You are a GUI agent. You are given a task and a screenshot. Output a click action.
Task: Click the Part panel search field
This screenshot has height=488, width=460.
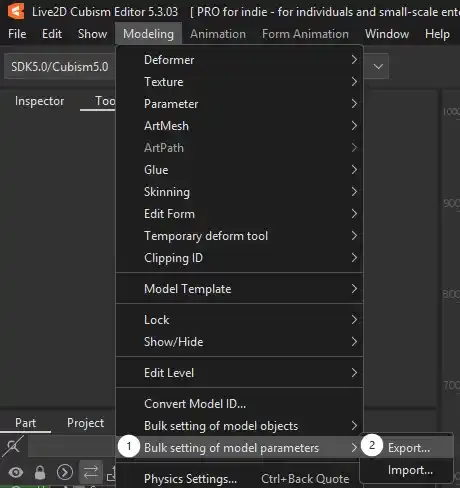pos(72,446)
